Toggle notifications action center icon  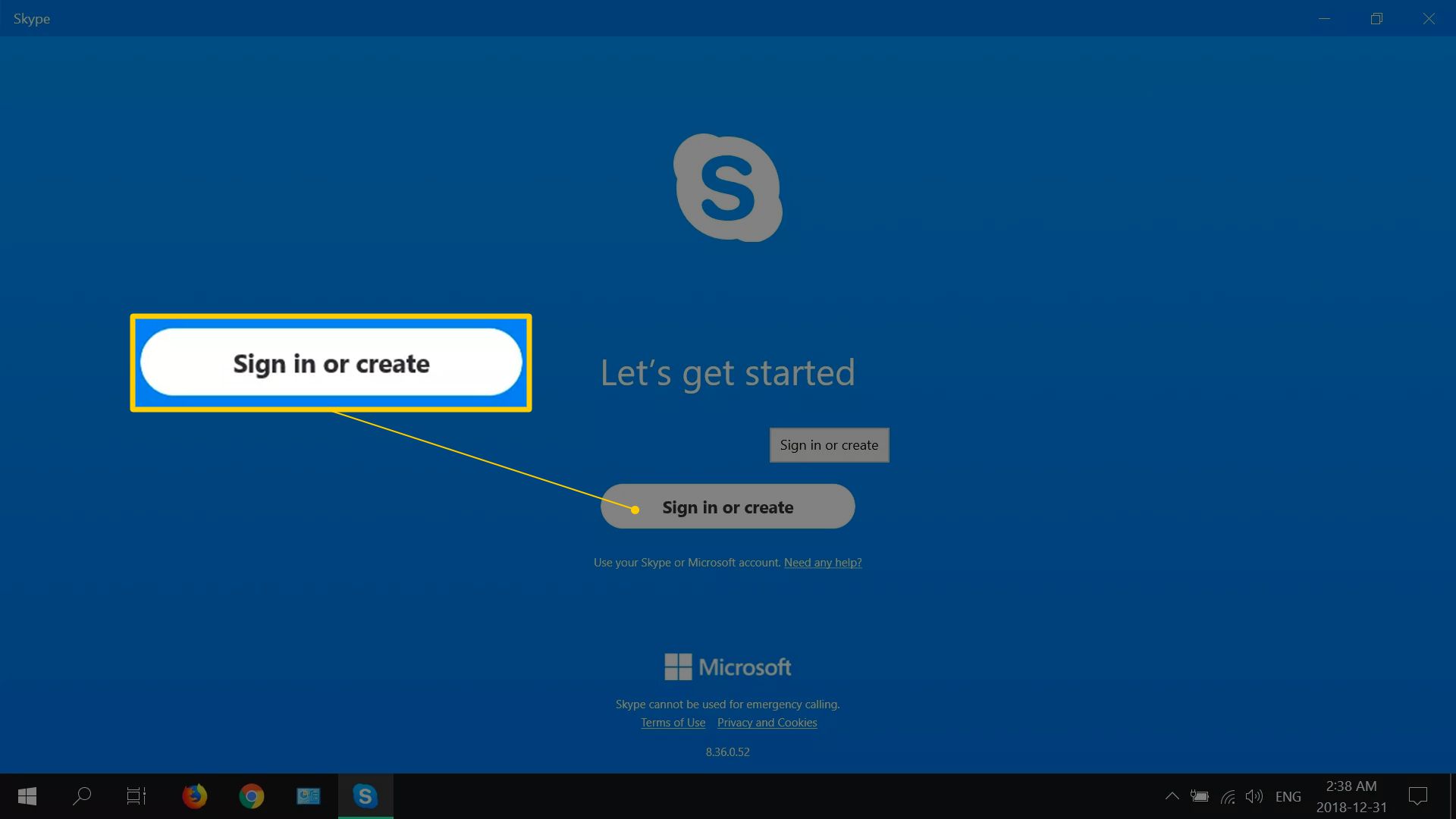pyautogui.click(x=1419, y=796)
